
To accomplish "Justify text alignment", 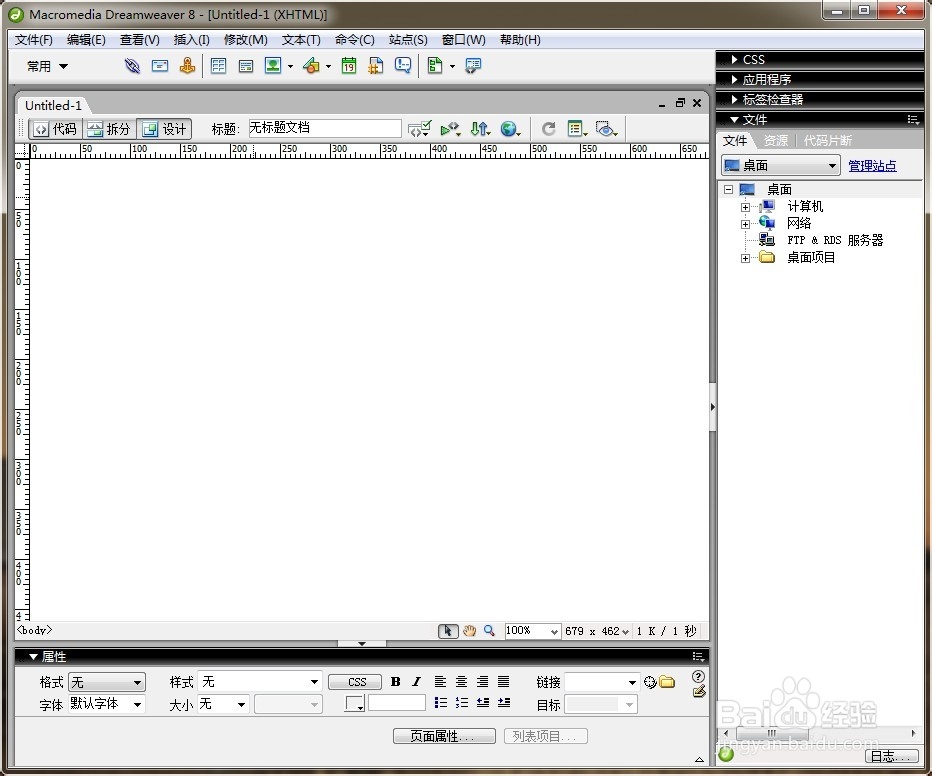I will [503, 682].
